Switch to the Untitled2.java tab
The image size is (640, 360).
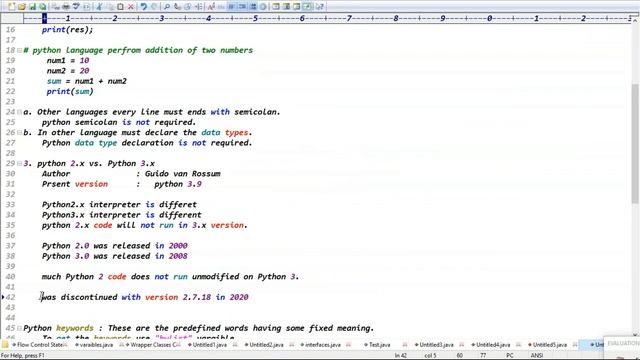(x=266, y=345)
